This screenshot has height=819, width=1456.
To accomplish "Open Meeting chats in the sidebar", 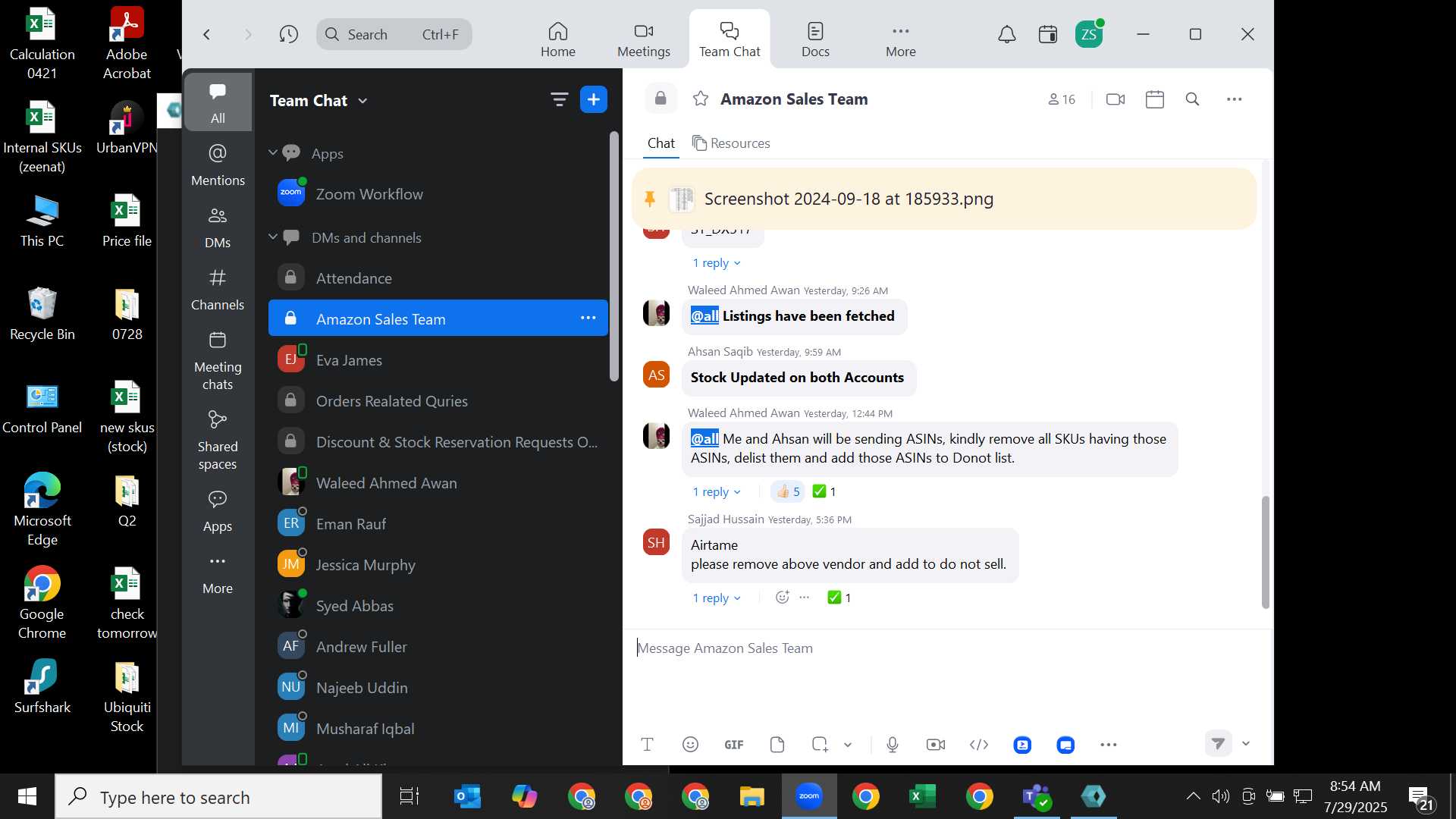I will pos(218,361).
